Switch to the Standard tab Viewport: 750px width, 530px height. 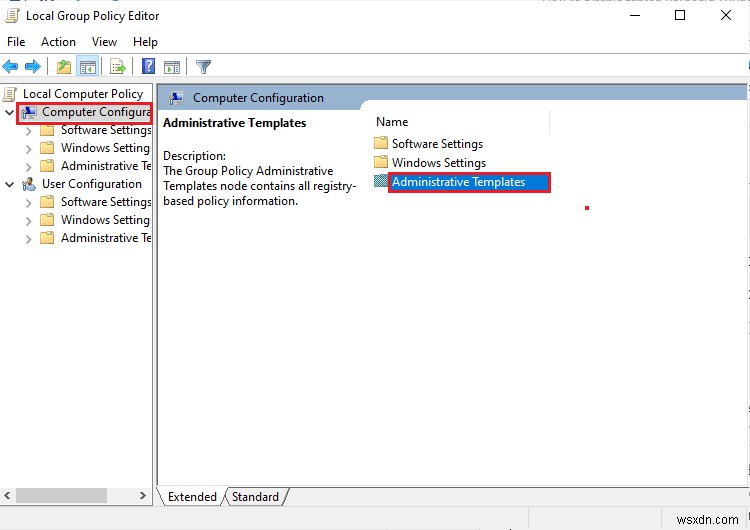(x=255, y=497)
